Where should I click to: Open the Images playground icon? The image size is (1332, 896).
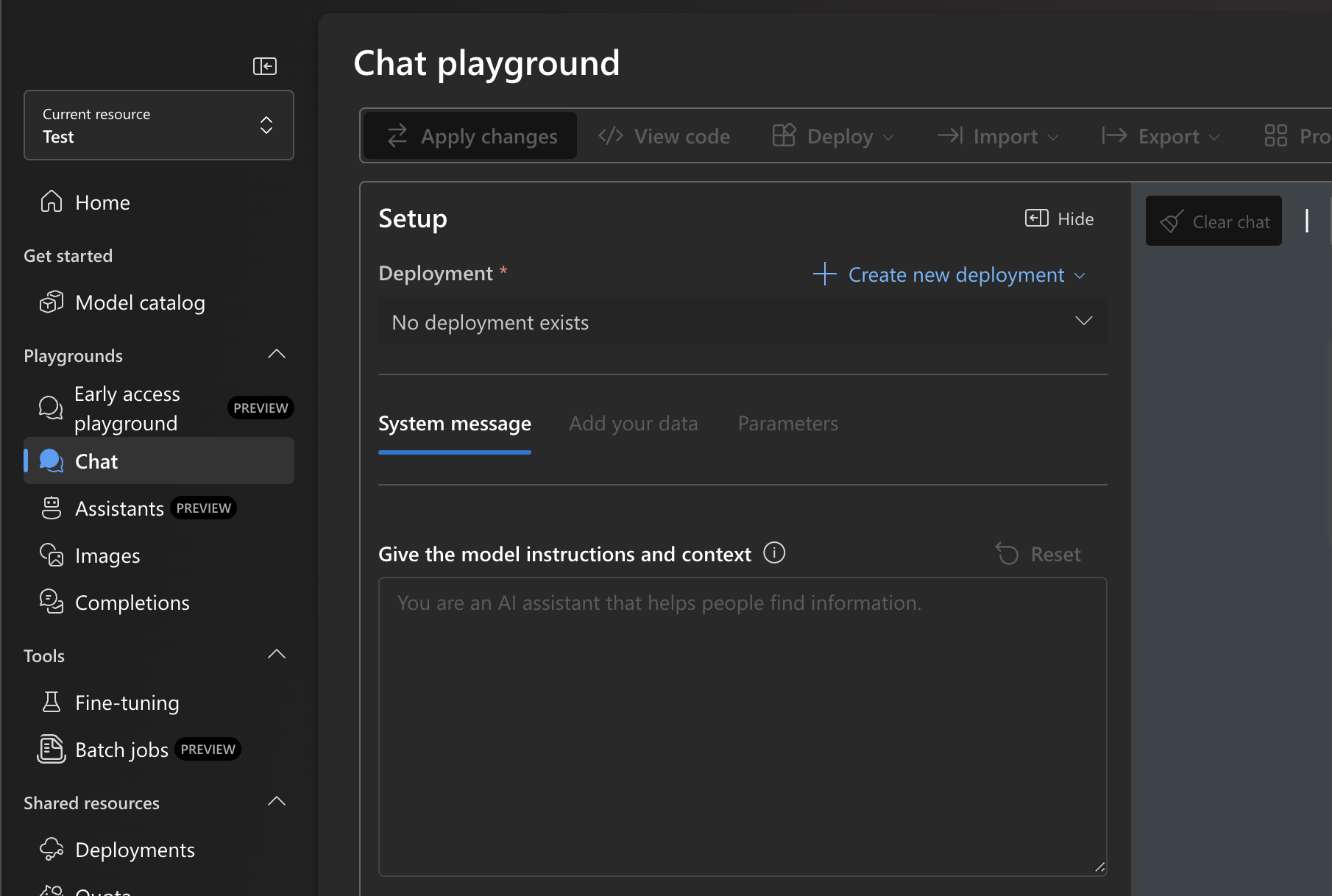point(52,555)
